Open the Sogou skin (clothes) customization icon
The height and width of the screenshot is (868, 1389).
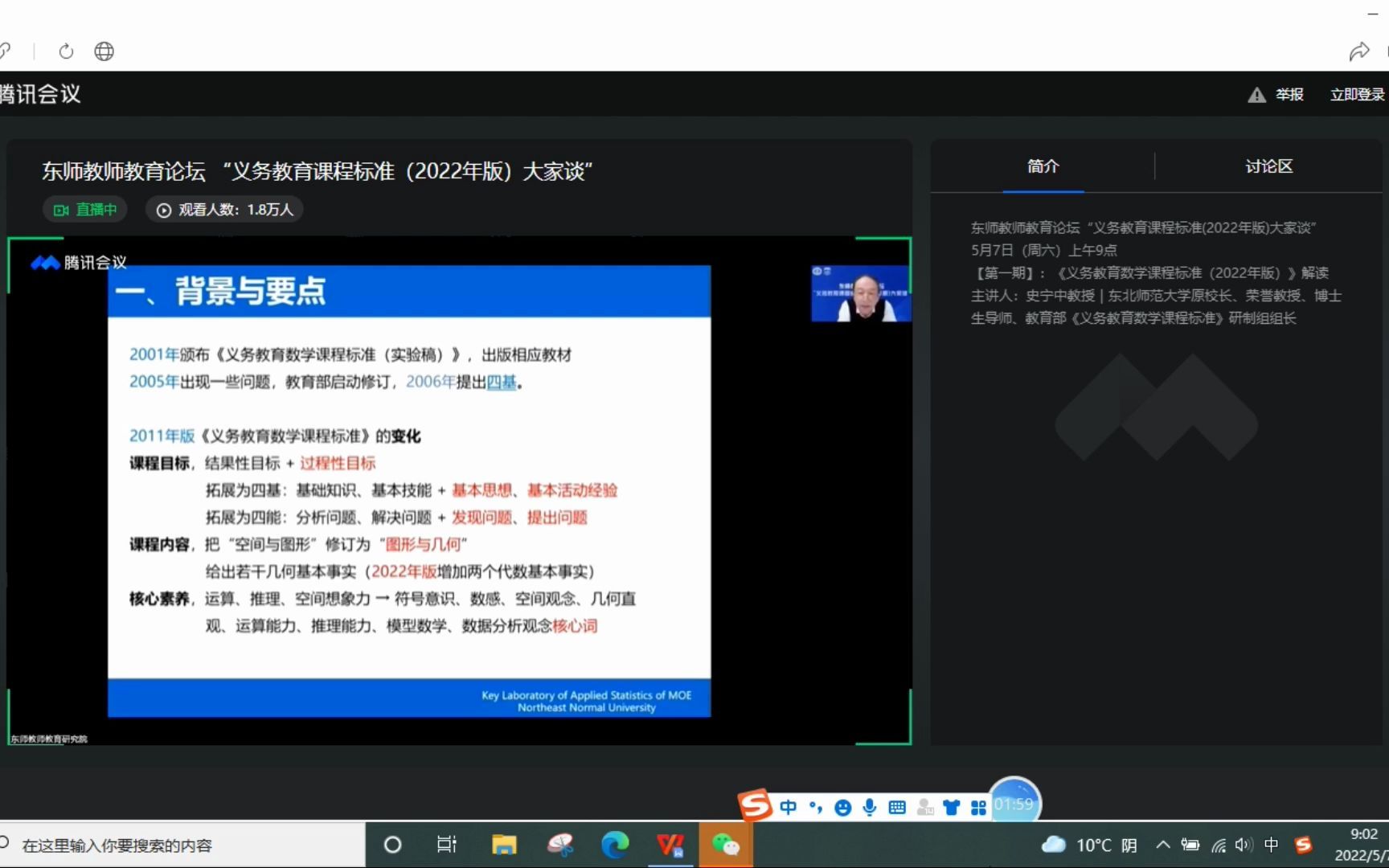951,808
